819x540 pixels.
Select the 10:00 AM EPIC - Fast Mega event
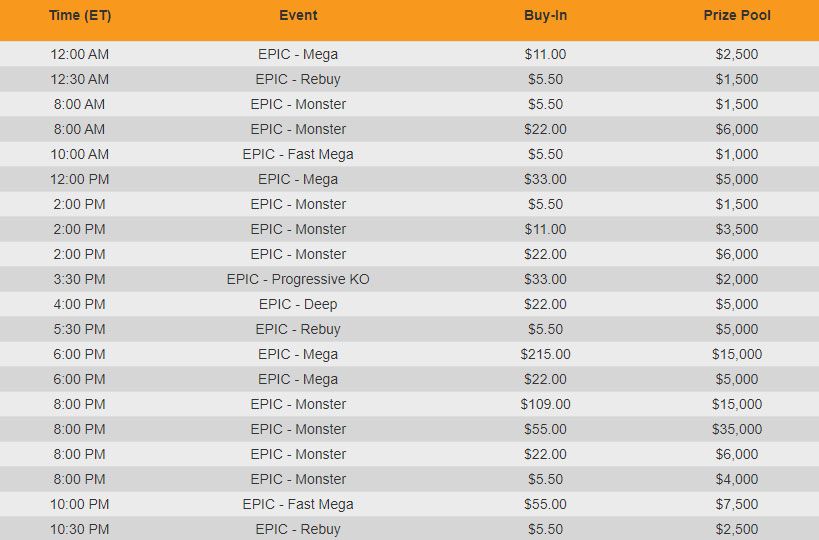click(x=298, y=155)
